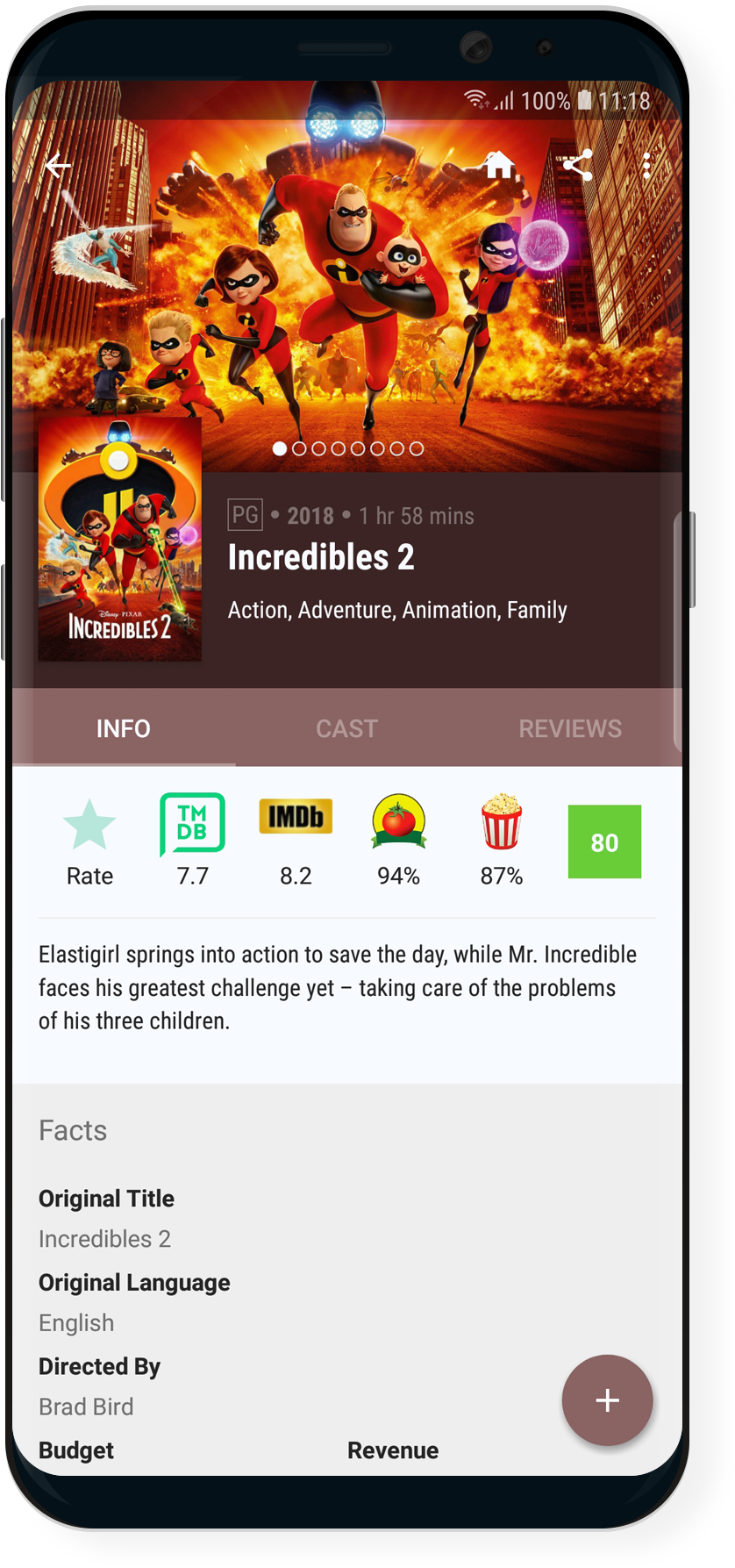View Rotten Tomatoes 94% score

click(398, 841)
